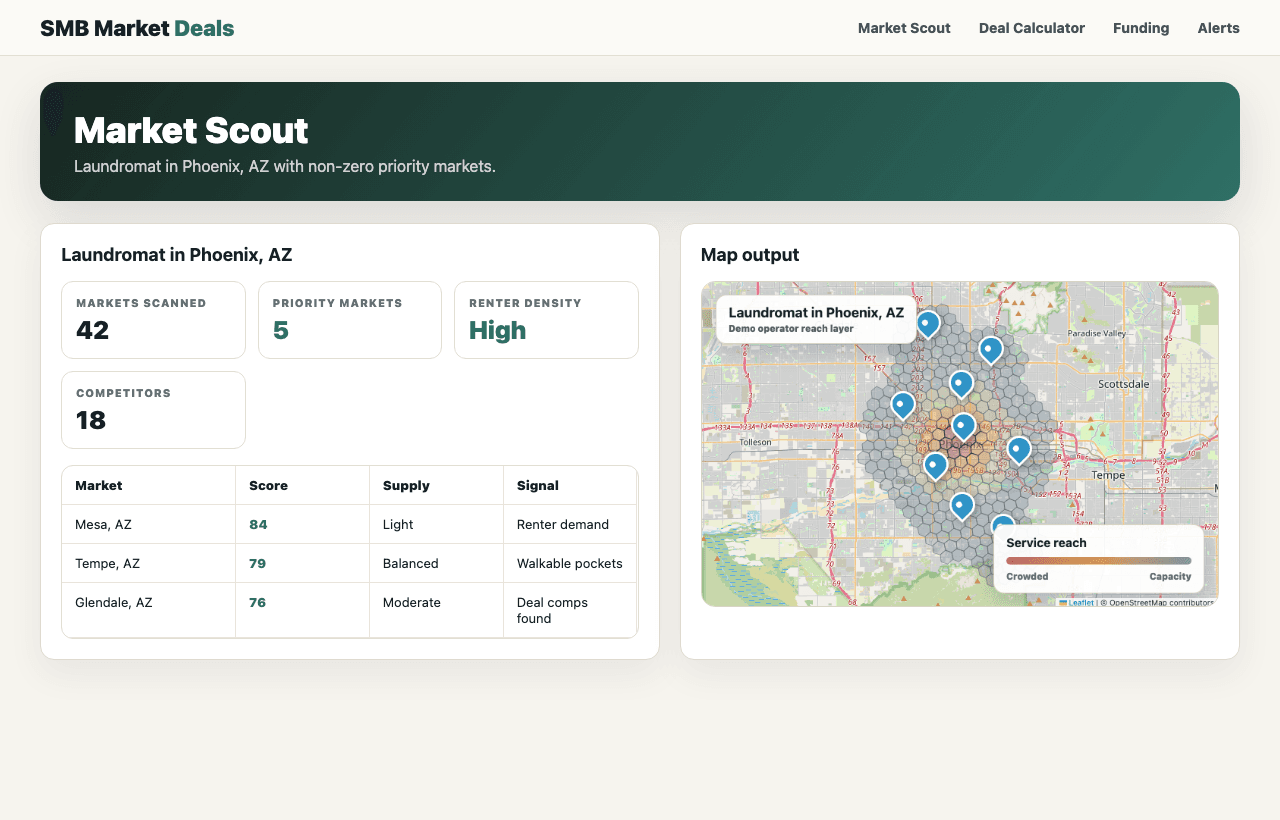The width and height of the screenshot is (1280, 820).
Task: Click the score 76 for Glendale
Action: (258, 602)
